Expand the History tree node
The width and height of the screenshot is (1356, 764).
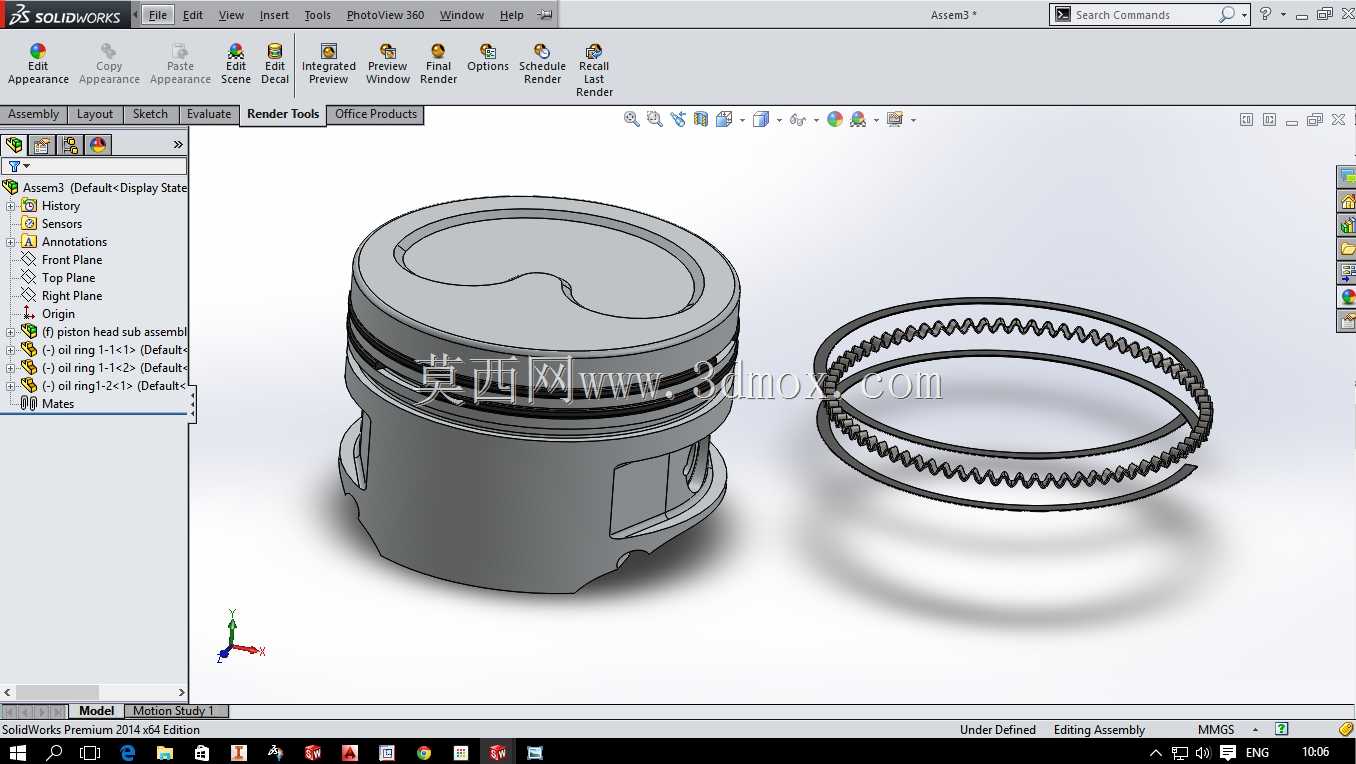(x=11, y=206)
